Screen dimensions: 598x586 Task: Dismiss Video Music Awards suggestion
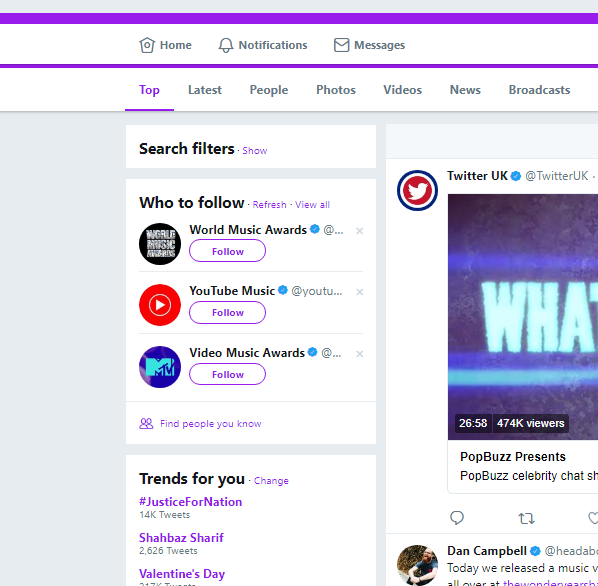[x=359, y=354]
